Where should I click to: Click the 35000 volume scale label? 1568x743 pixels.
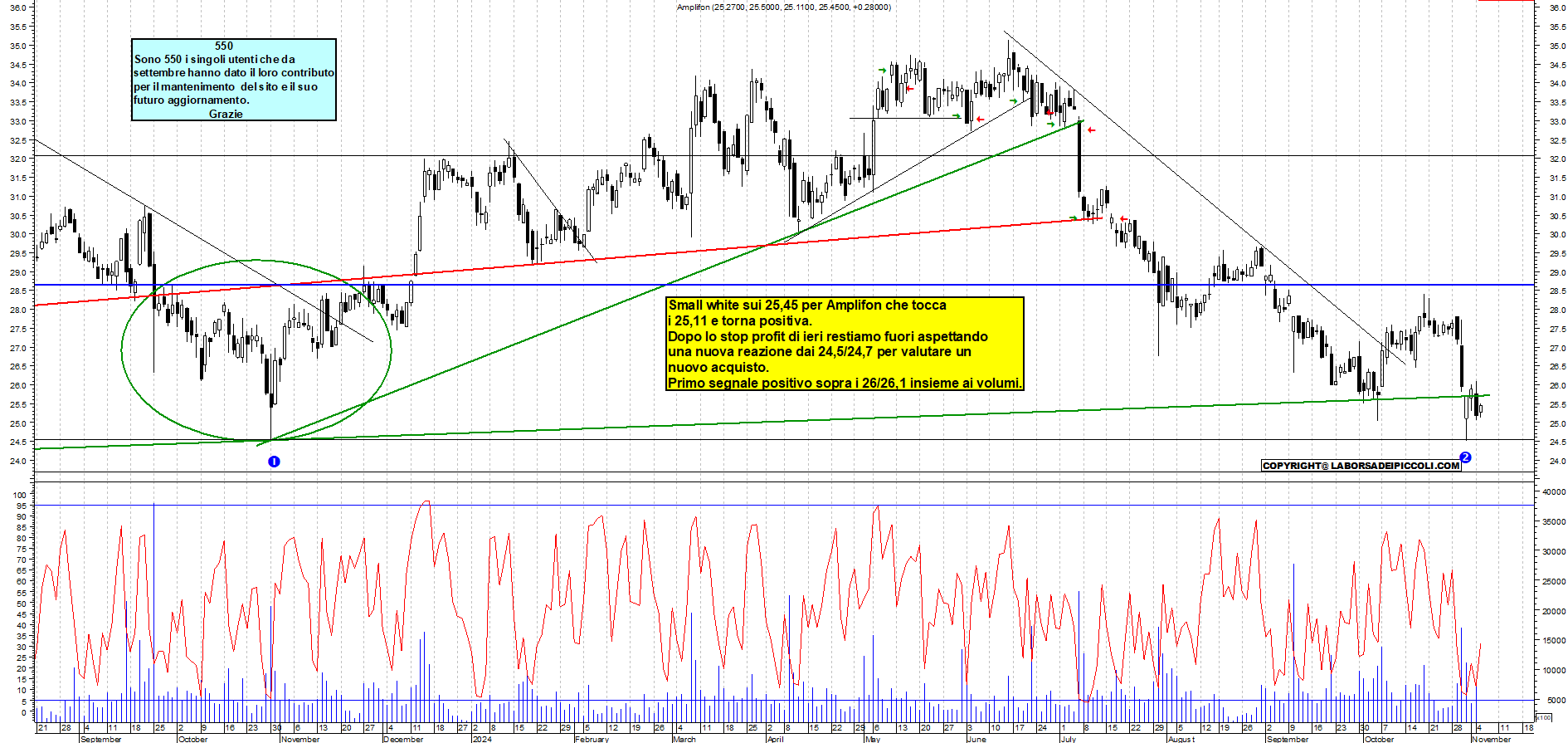pos(1554,522)
